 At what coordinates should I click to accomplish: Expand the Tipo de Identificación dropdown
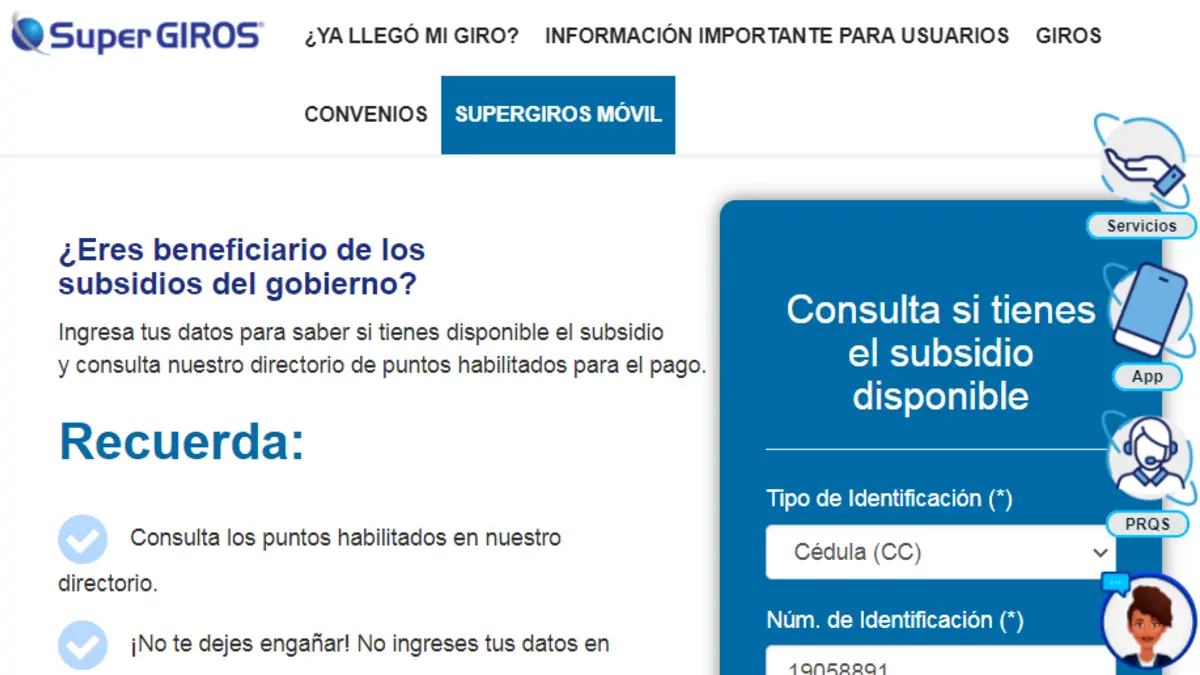tap(938, 552)
